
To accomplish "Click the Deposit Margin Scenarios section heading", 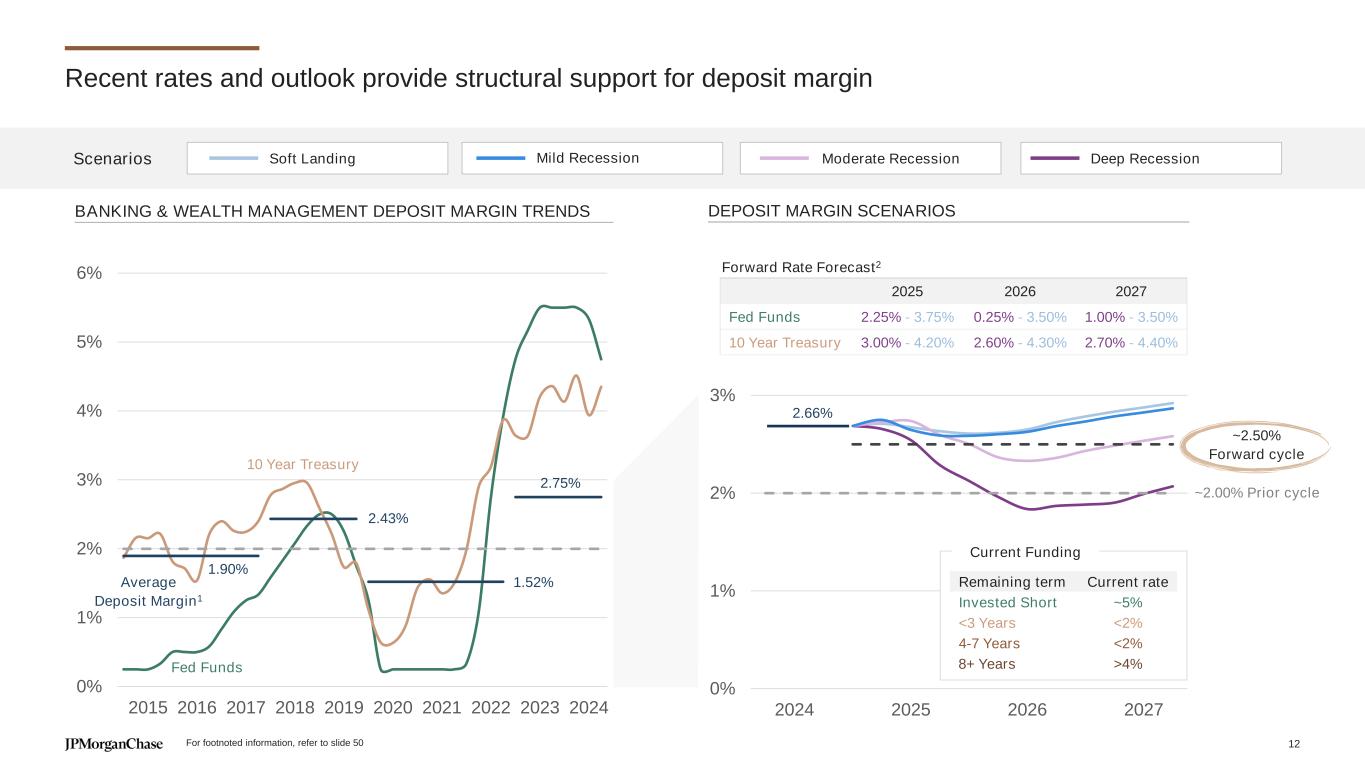I will click(x=831, y=211).
